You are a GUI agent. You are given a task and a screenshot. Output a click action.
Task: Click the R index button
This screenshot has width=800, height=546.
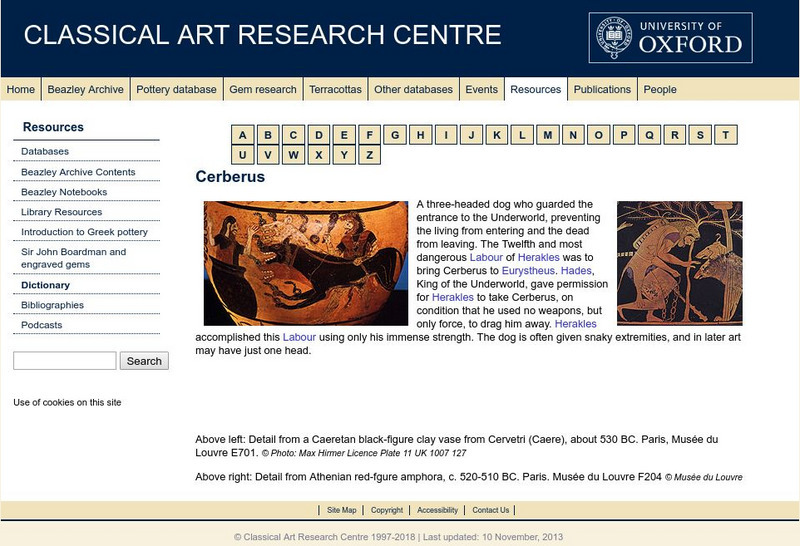(674, 135)
